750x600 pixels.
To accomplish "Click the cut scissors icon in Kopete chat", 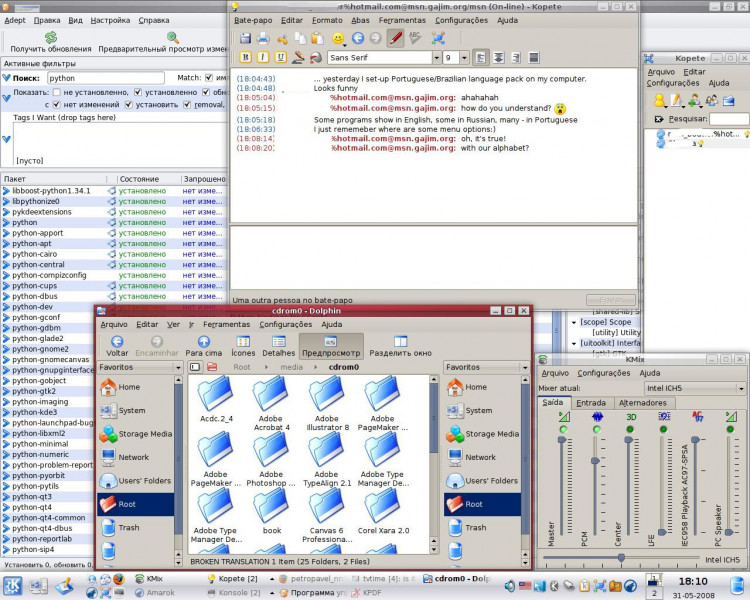I will point(283,38).
